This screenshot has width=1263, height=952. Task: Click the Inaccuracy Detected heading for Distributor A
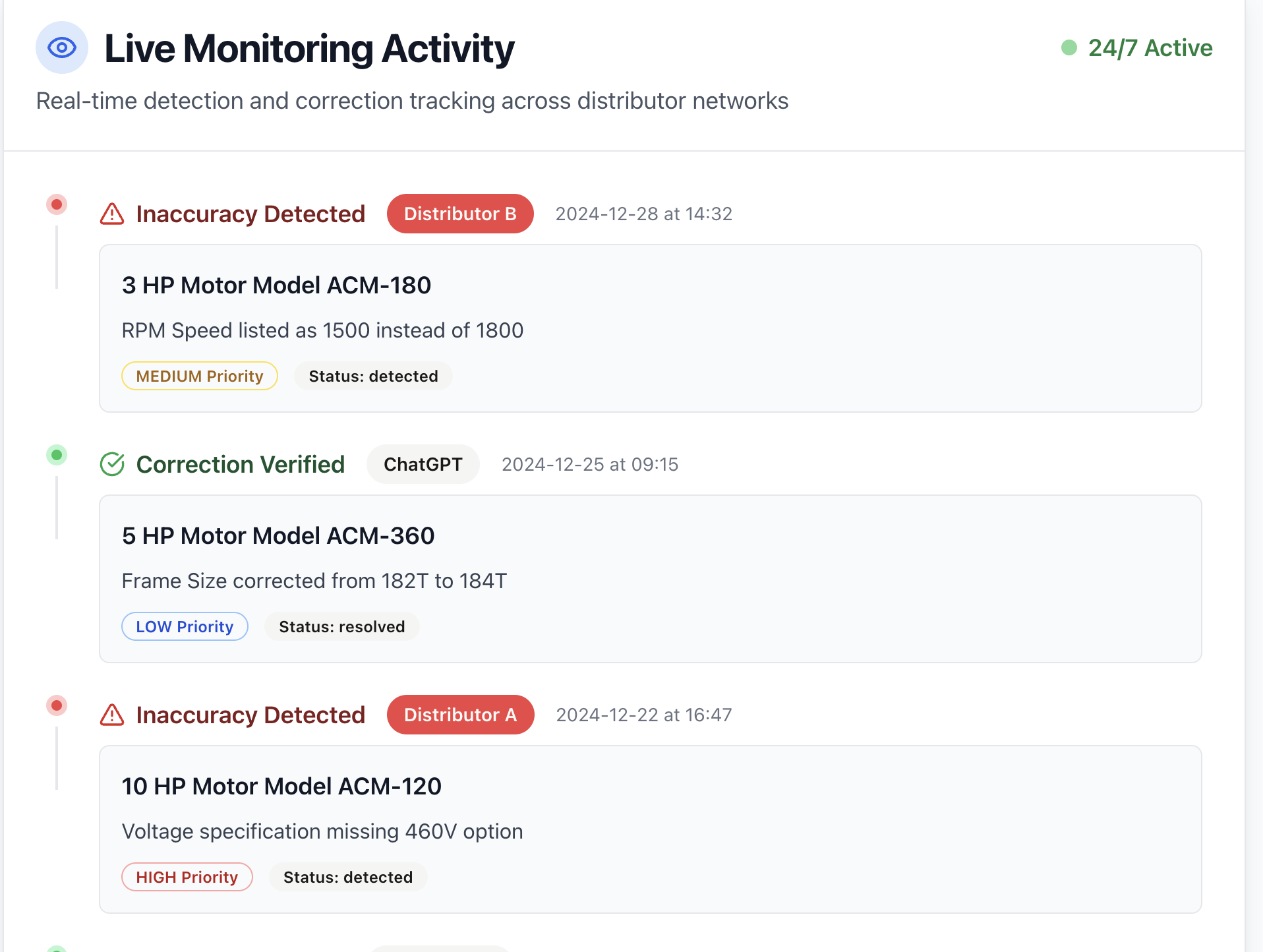pyautogui.click(x=250, y=715)
